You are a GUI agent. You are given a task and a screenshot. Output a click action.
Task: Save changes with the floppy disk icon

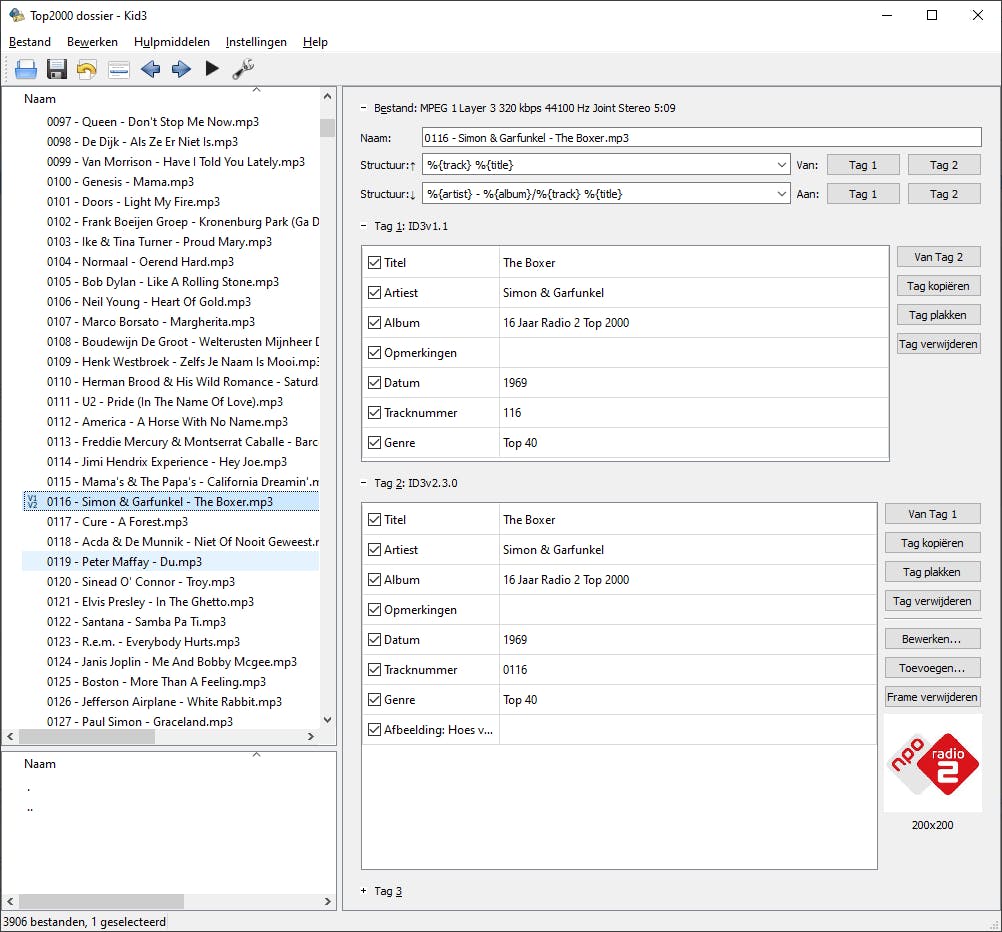[x=56, y=69]
